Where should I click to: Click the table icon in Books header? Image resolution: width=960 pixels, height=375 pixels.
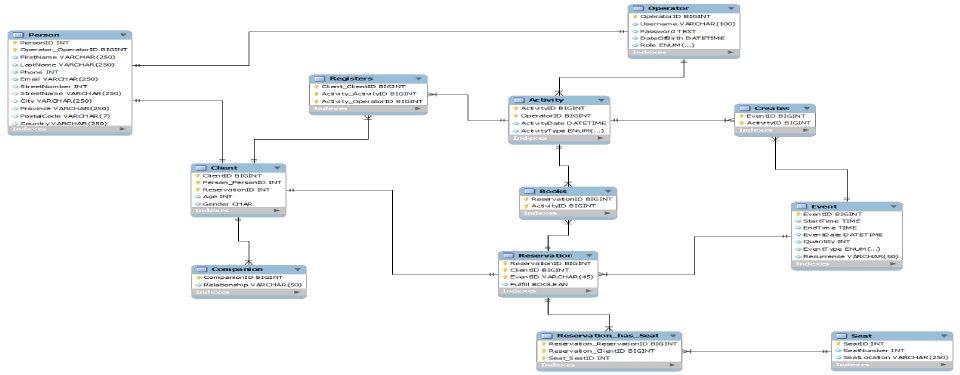(x=530, y=191)
